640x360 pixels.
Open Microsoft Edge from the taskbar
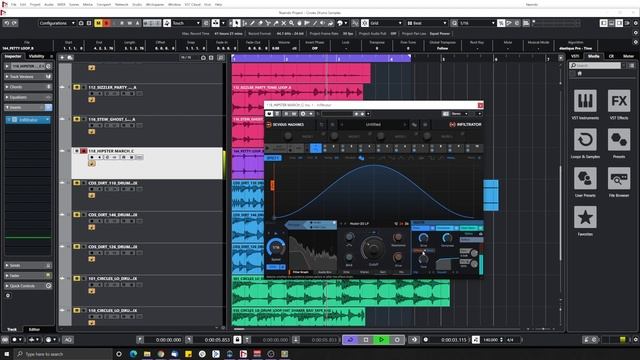[133, 354]
